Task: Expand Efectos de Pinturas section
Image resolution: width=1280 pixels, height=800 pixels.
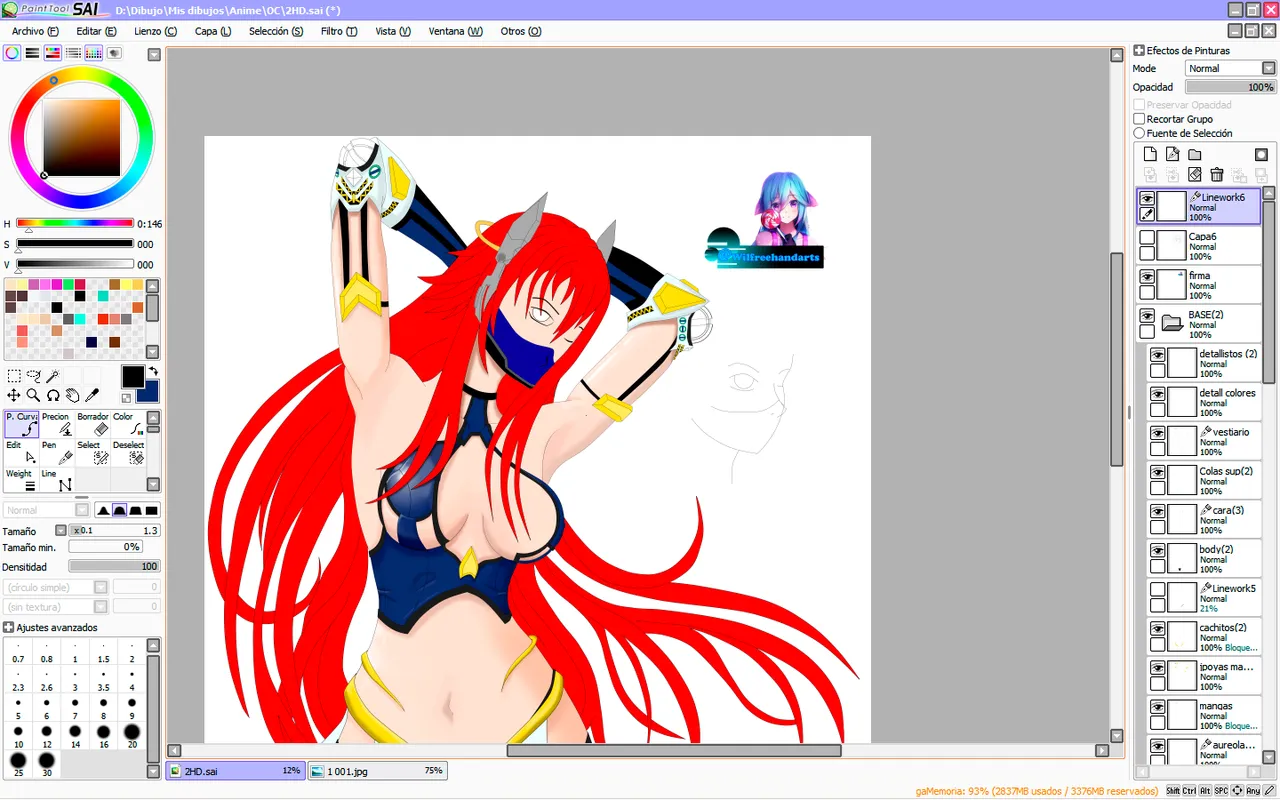Action: tap(1138, 50)
